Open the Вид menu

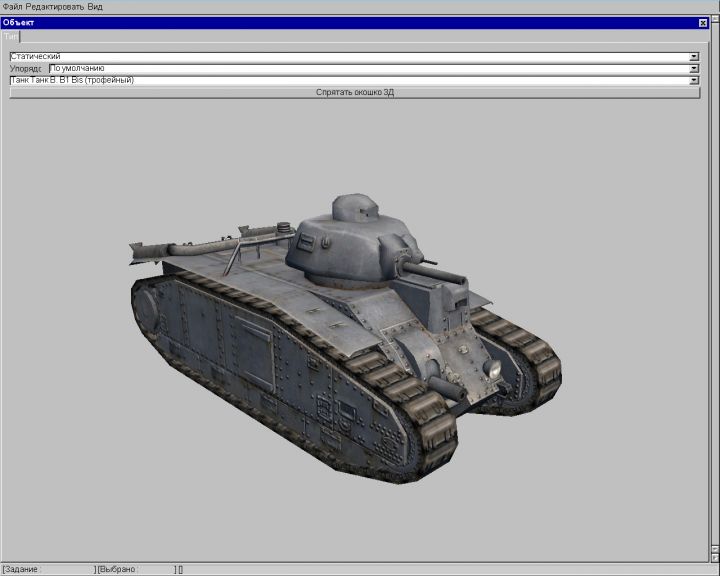pos(96,6)
